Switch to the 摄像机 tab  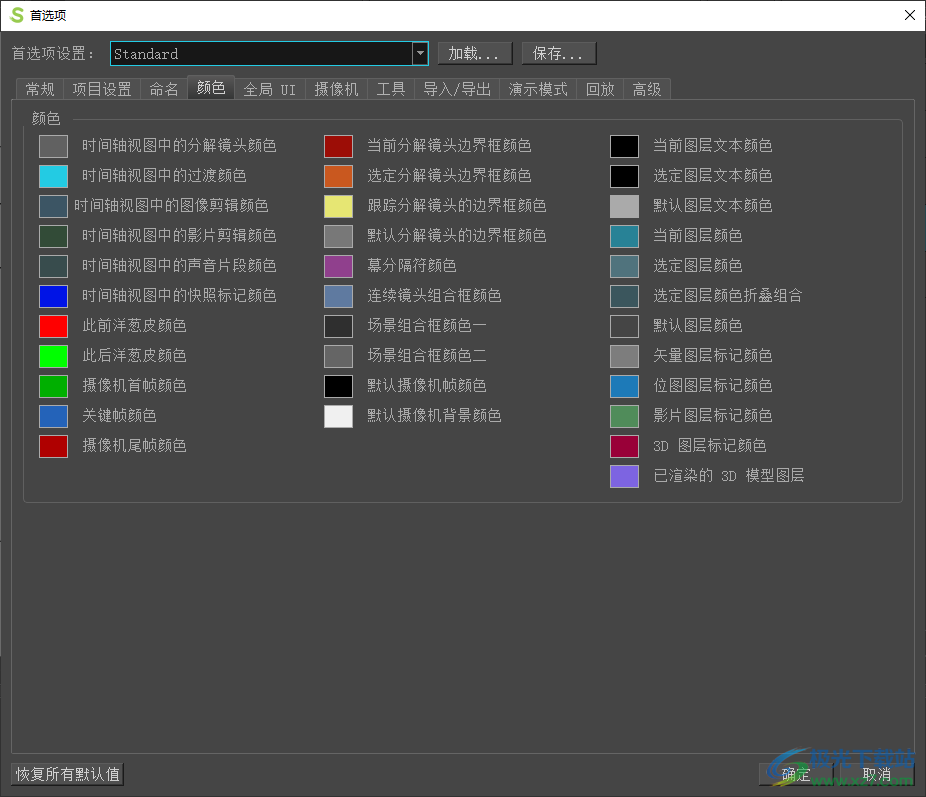click(336, 89)
